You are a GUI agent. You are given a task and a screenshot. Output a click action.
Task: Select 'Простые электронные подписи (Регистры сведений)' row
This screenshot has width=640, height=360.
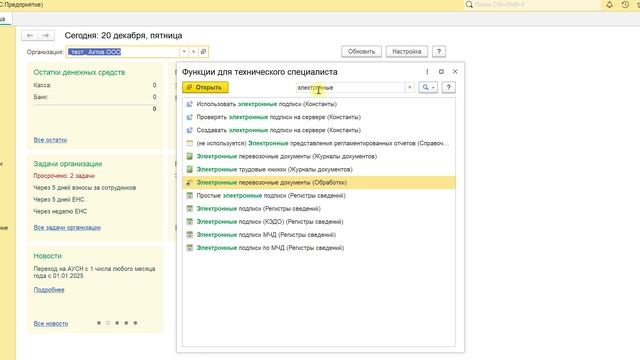tap(319, 196)
